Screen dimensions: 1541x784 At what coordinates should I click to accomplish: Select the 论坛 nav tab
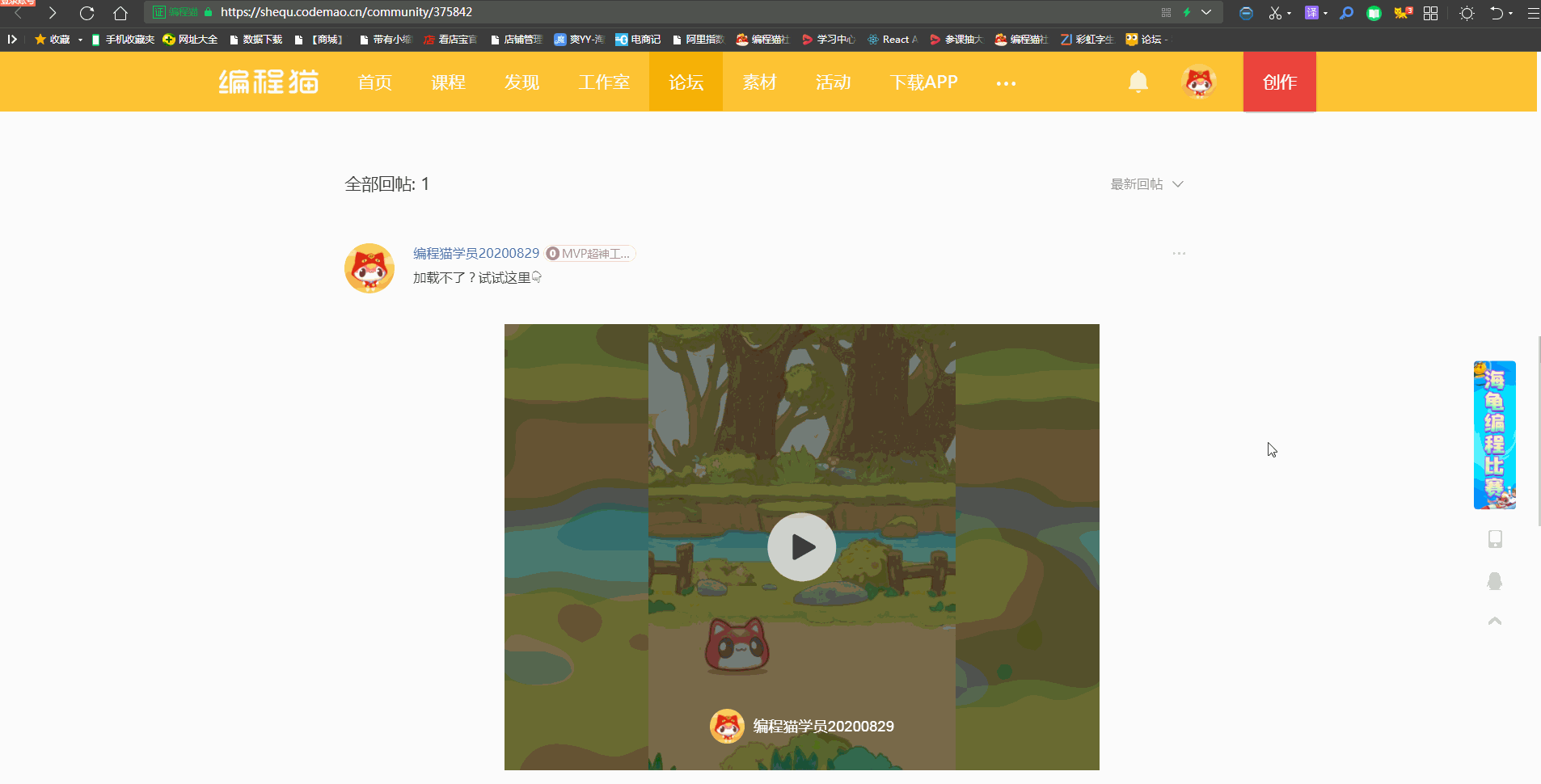coord(686,82)
